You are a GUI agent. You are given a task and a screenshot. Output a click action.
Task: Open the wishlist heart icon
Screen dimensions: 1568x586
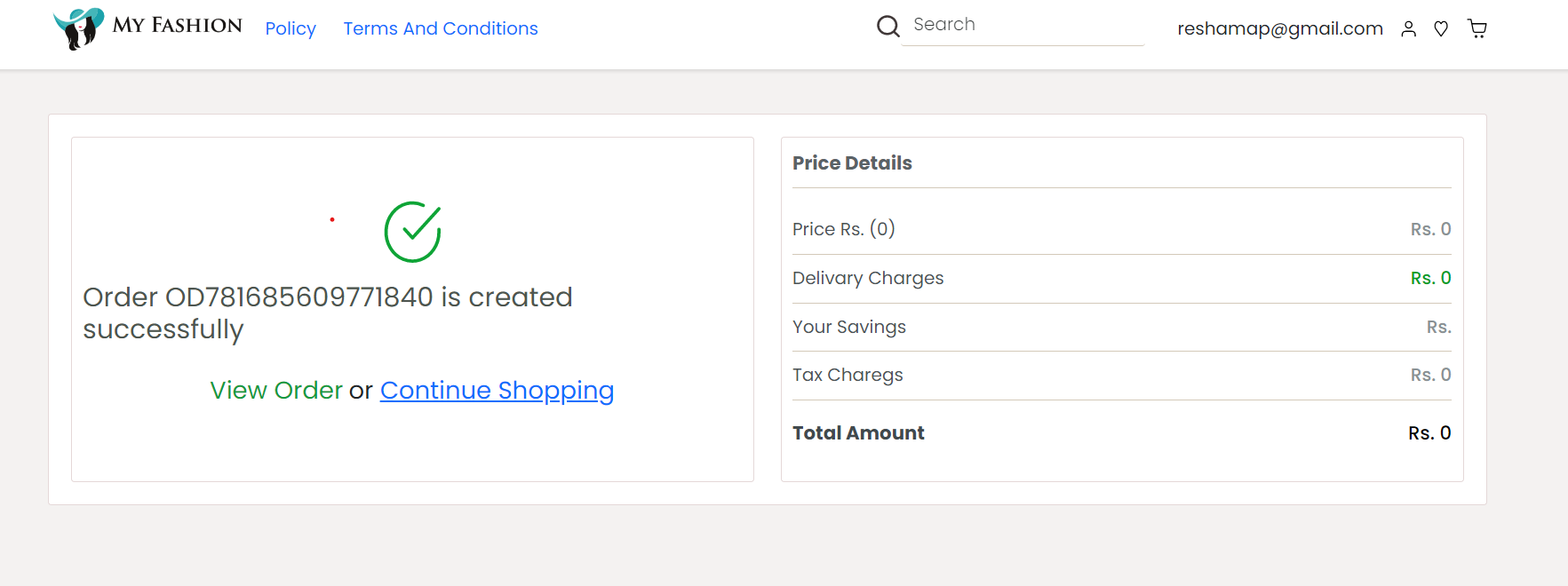tap(1441, 29)
